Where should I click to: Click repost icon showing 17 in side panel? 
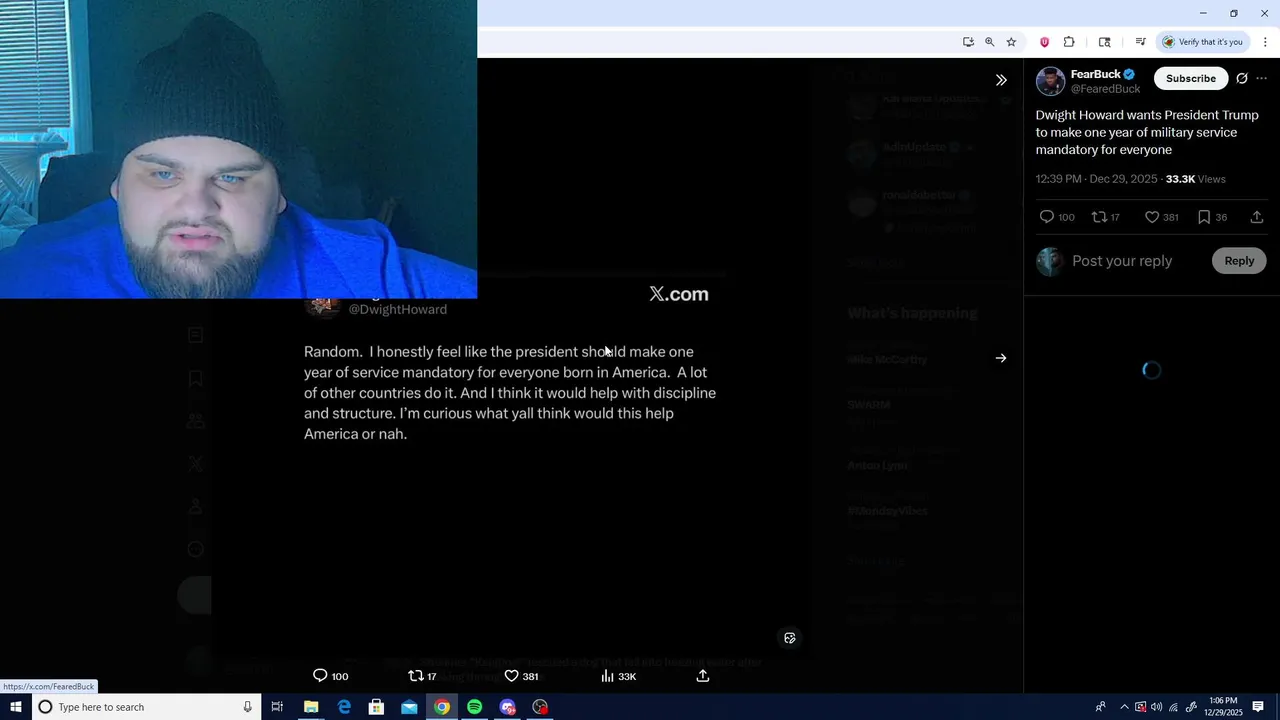tap(1098, 217)
